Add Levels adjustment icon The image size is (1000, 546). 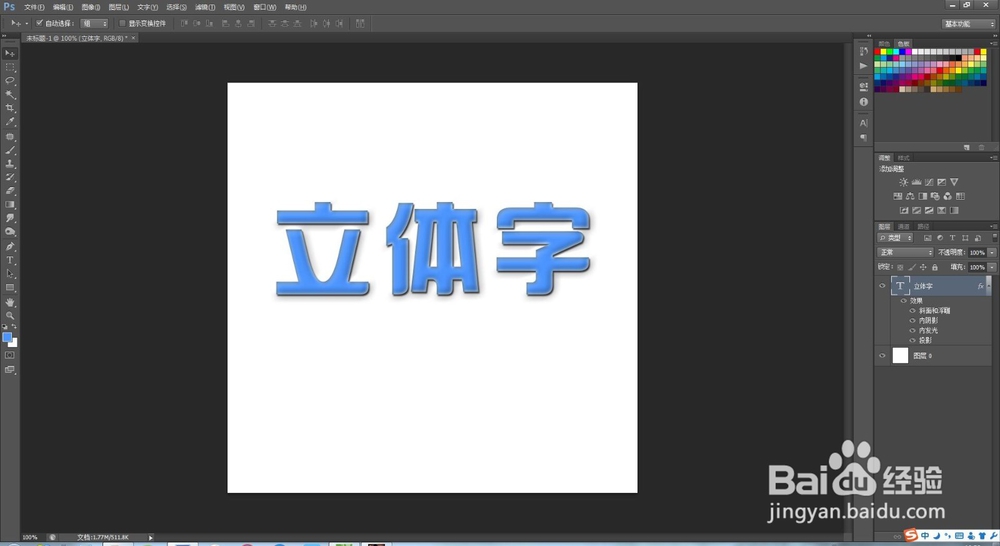point(916,182)
